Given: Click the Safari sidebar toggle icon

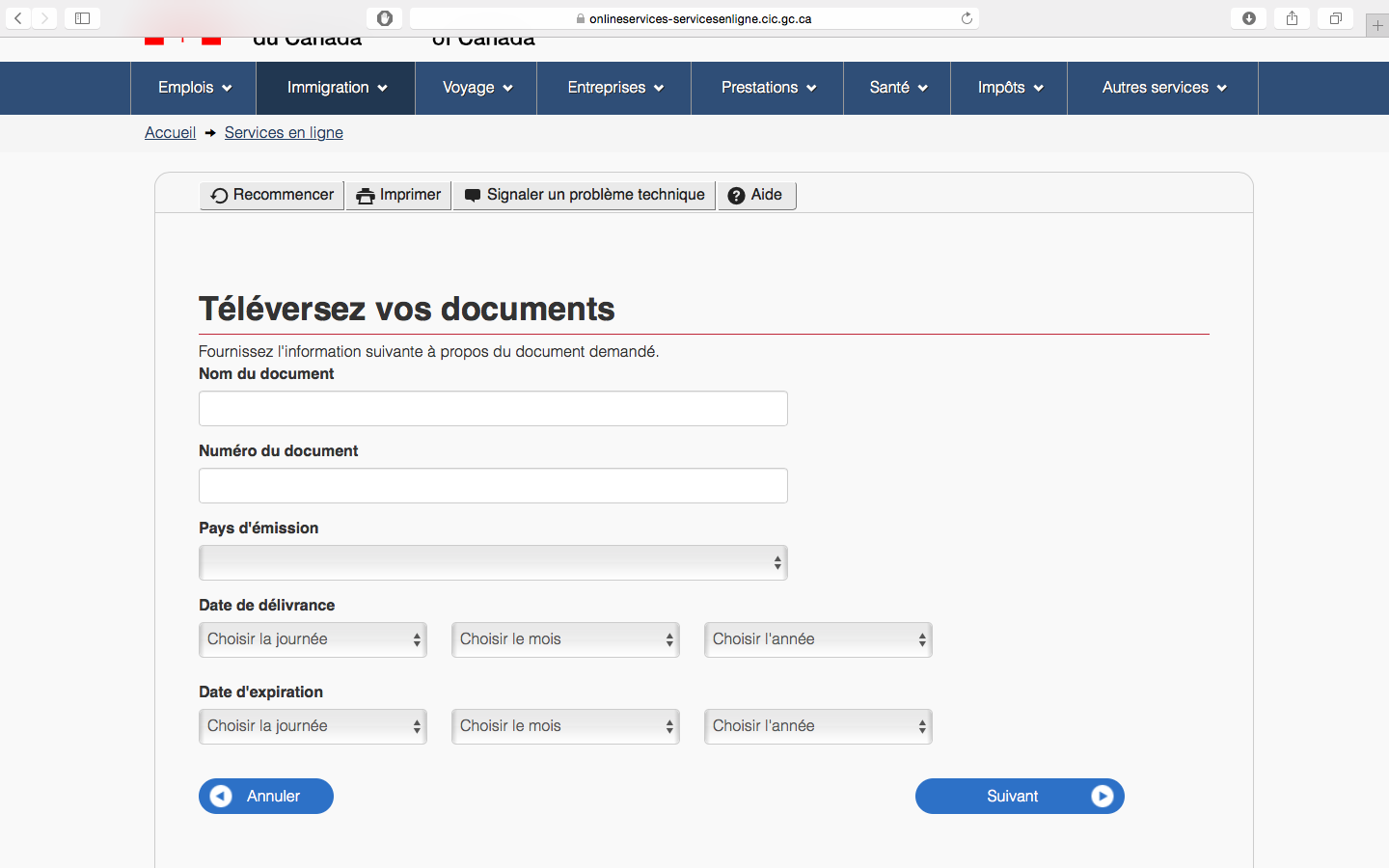Looking at the screenshot, I should click(82, 18).
